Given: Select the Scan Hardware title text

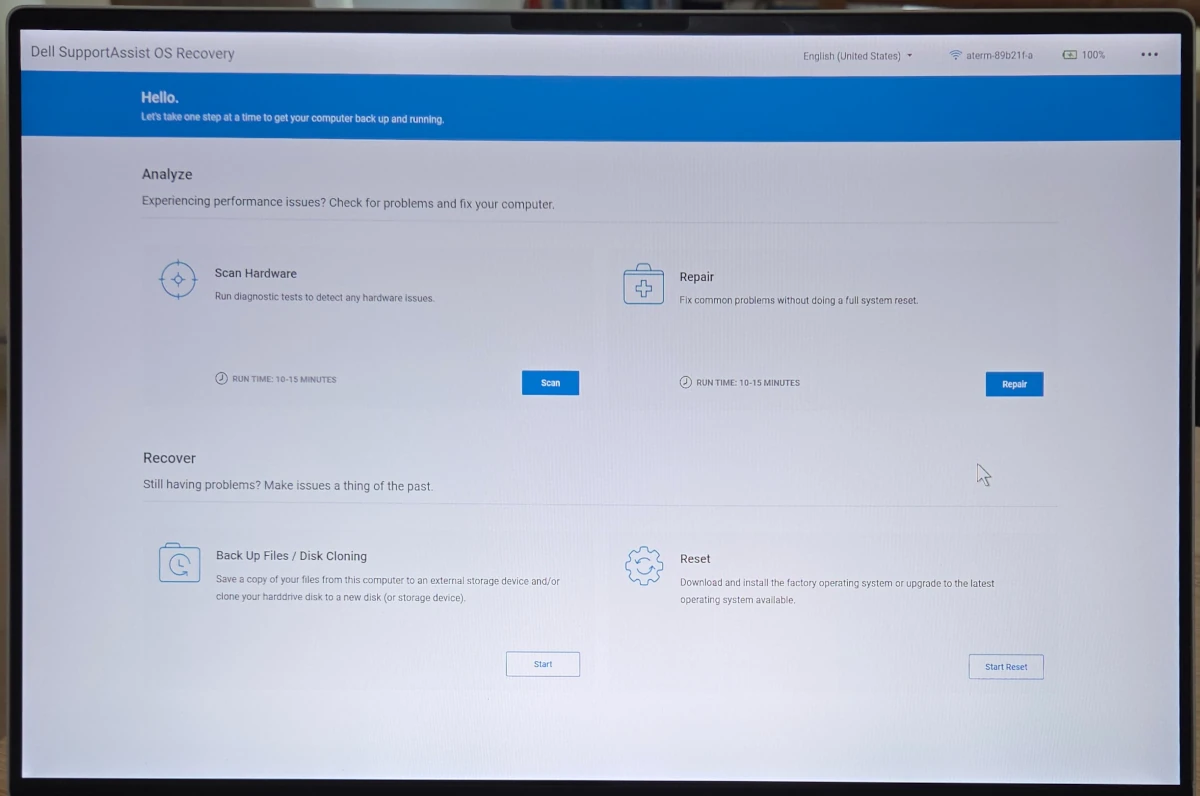Looking at the screenshot, I should pyautogui.click(x=255, y=273).
